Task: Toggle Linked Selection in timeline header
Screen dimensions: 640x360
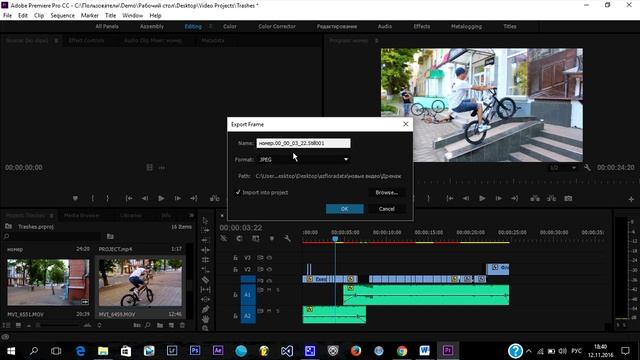Action: 256,238
